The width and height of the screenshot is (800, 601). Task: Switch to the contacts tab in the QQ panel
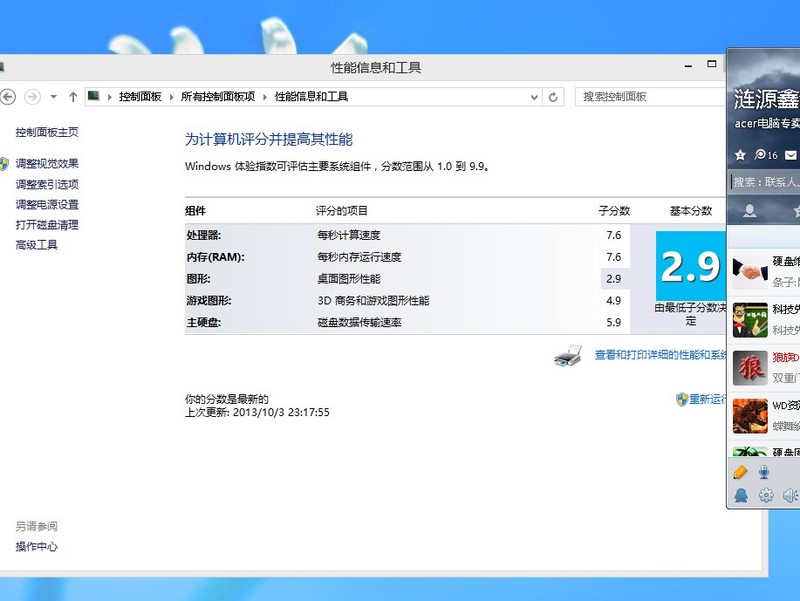pyautogui.click(x=752, y=210)
